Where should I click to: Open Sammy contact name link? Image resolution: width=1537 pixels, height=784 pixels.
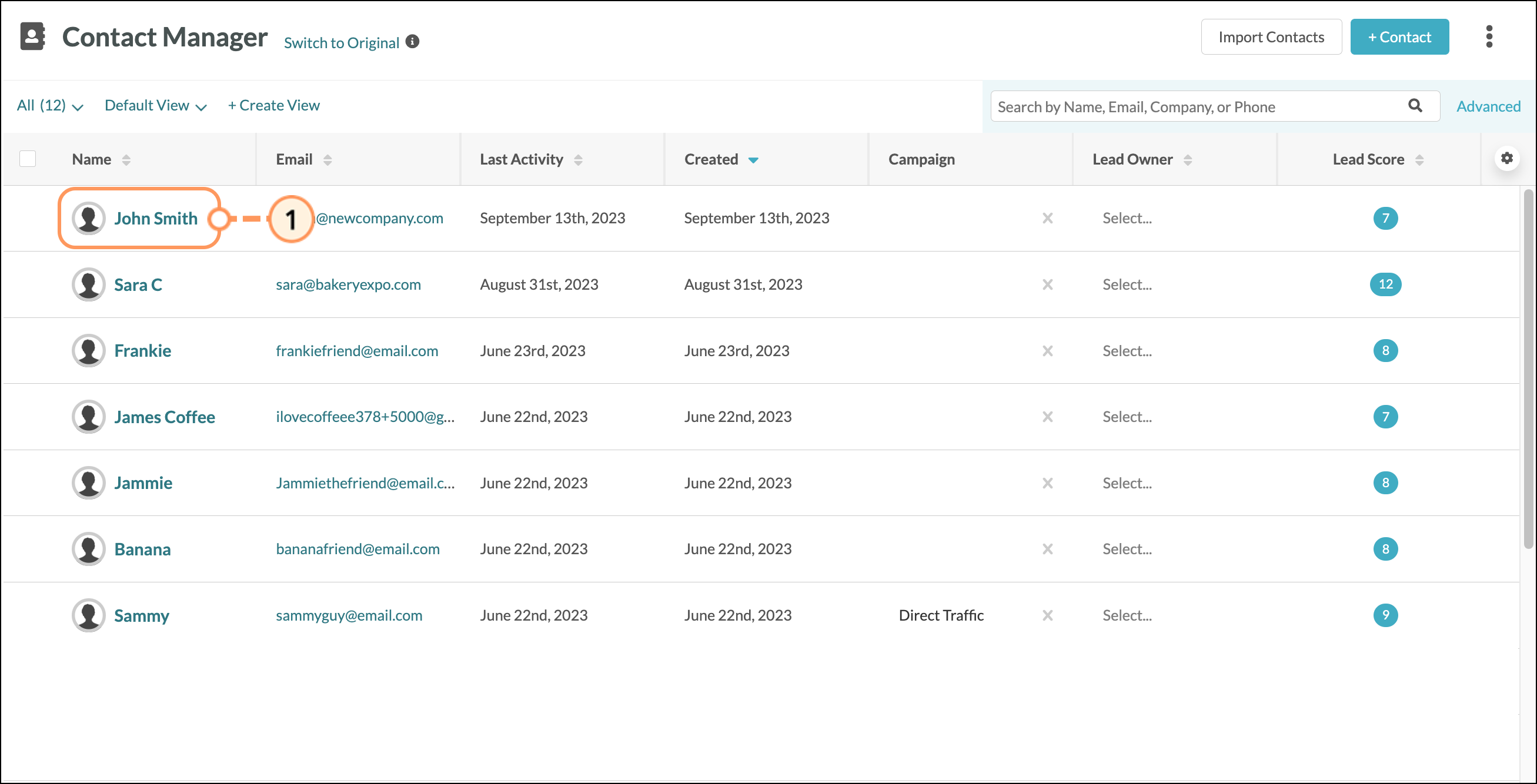click(141, 615)
